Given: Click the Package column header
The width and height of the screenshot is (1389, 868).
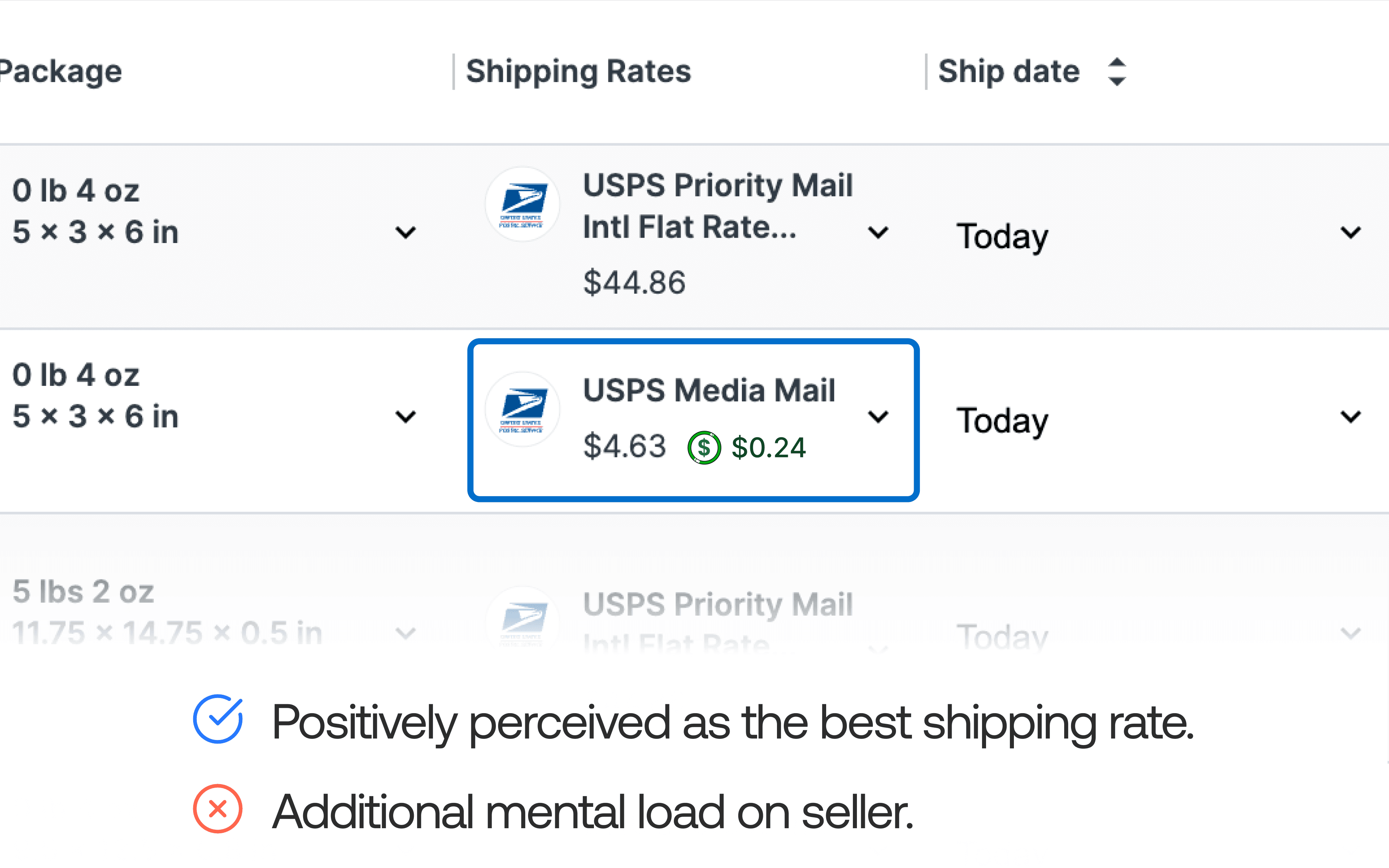Looking at the screenshot, I should [60, 72].
